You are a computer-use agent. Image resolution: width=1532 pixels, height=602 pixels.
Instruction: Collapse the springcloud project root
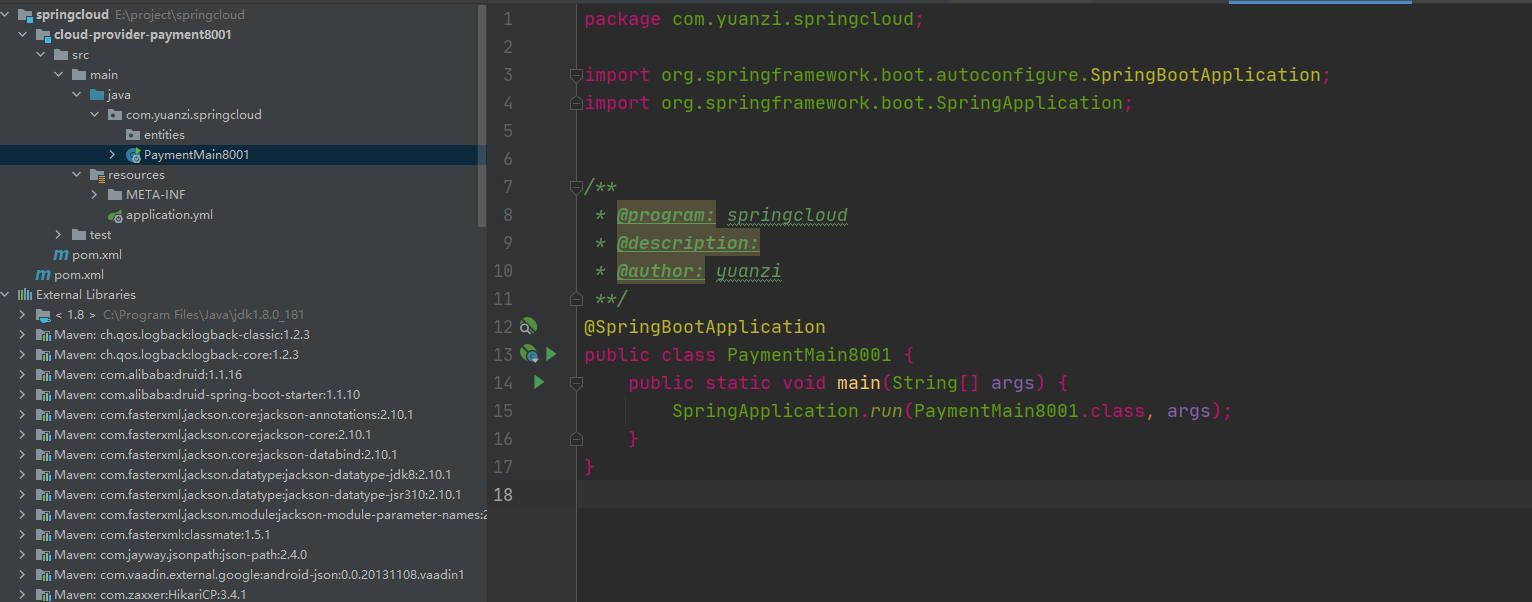coord(5,15)
